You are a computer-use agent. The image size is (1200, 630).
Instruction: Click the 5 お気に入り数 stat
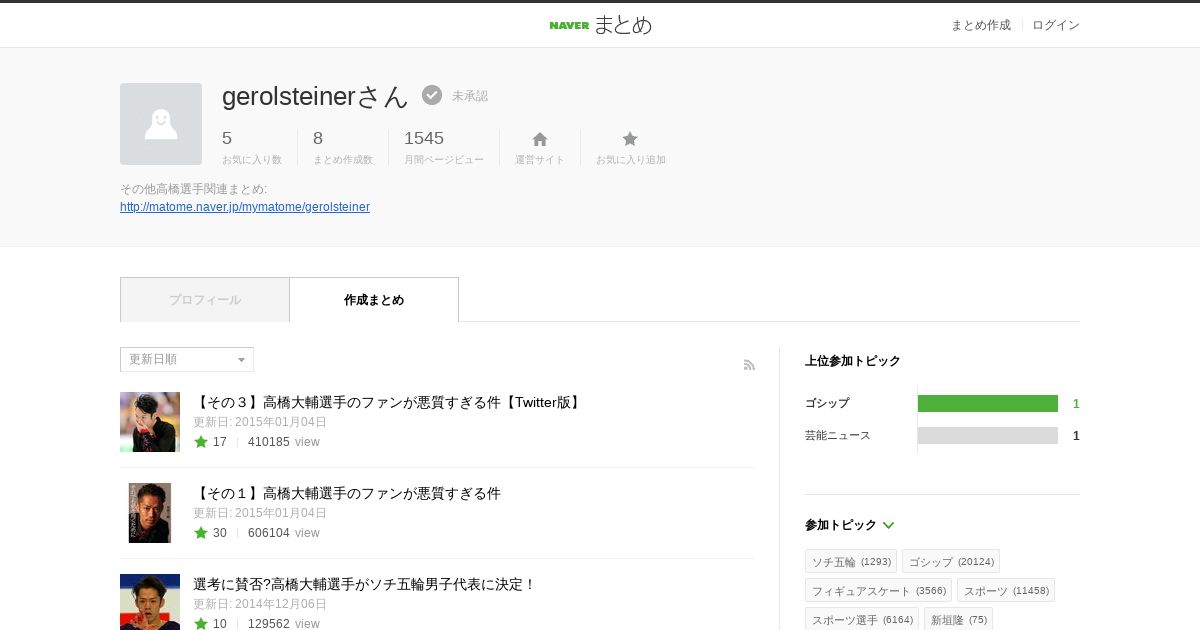click(252, 147)
